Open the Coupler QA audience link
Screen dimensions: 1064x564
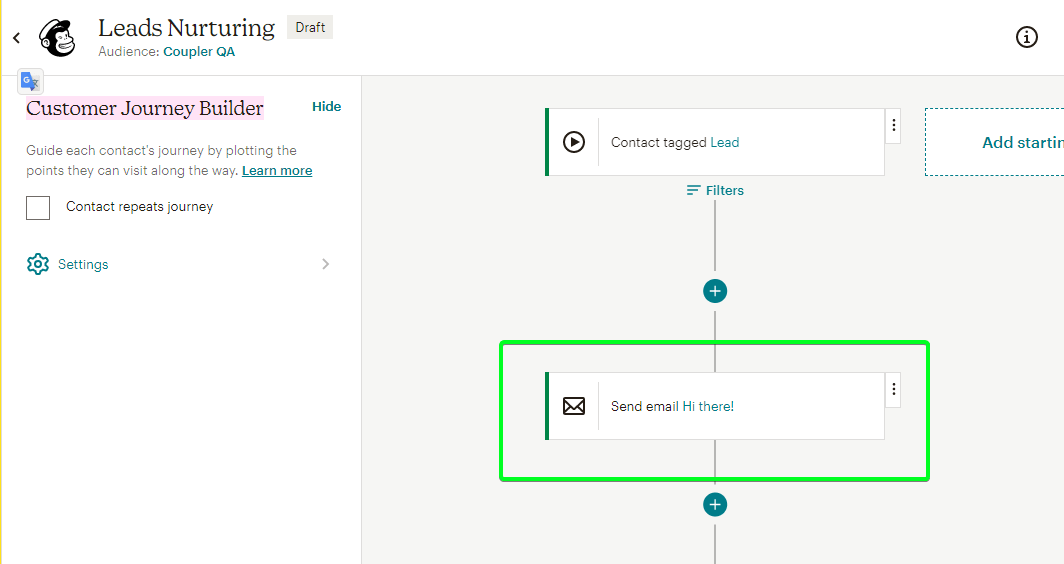click(x=199, y=52)
